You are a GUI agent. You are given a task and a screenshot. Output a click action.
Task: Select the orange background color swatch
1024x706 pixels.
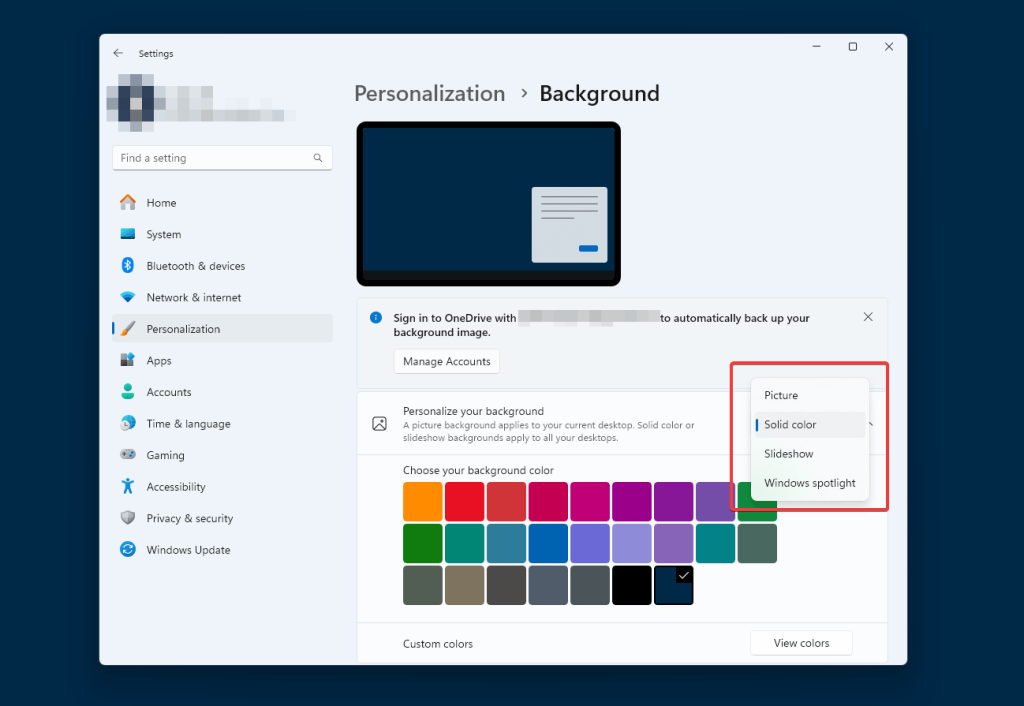(x=422, y=501)
